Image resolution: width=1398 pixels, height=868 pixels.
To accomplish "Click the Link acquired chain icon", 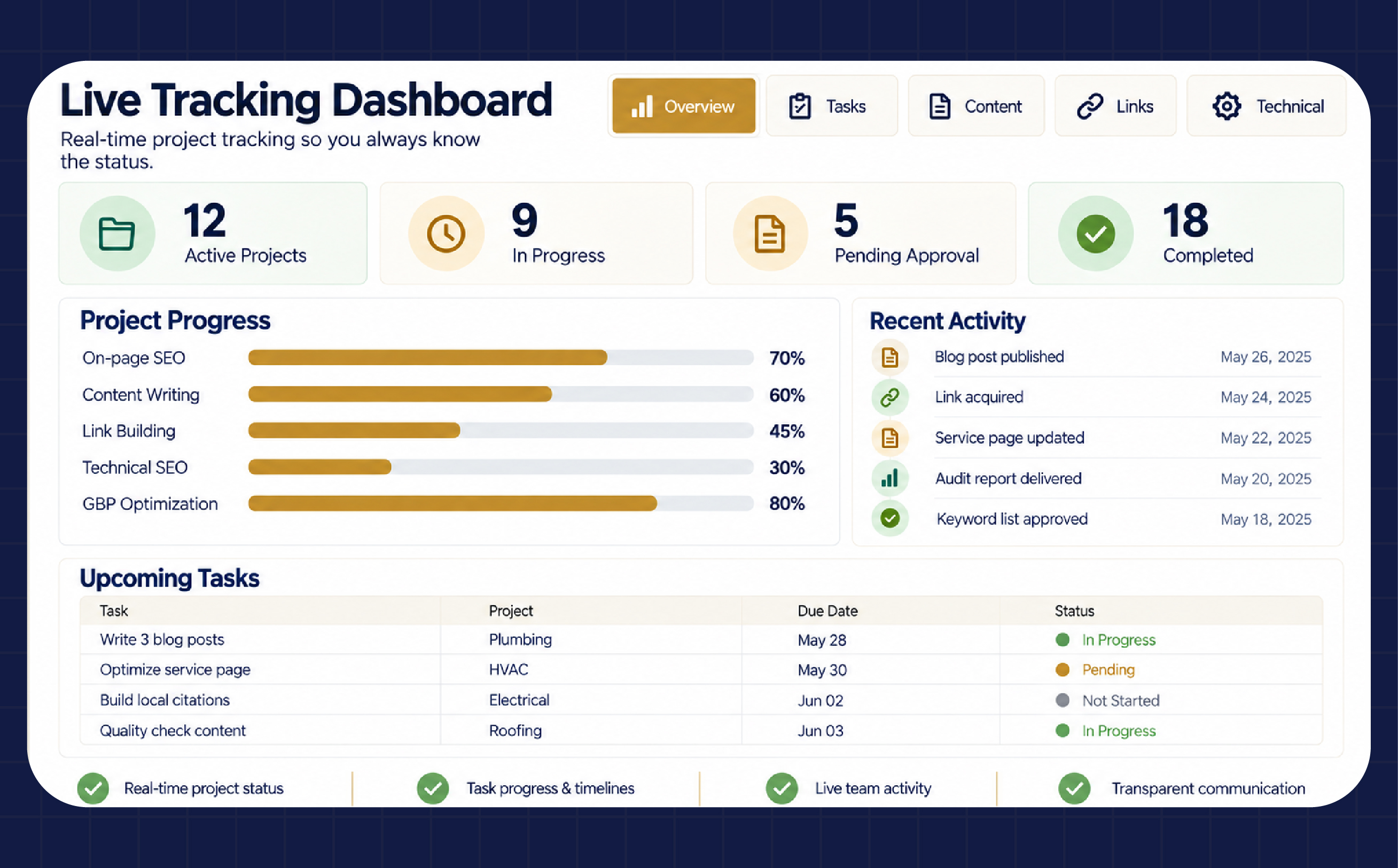I will 890,397.
